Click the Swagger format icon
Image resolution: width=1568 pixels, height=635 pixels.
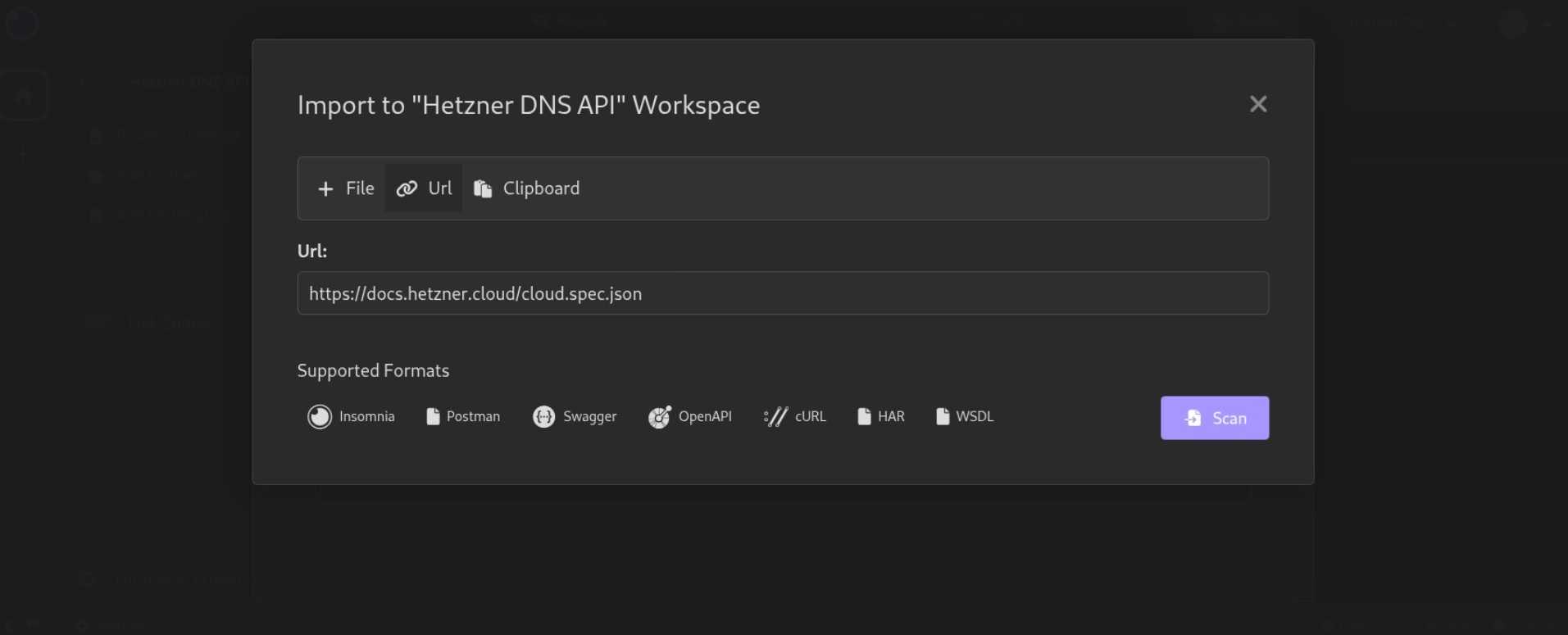coord(543,417)
